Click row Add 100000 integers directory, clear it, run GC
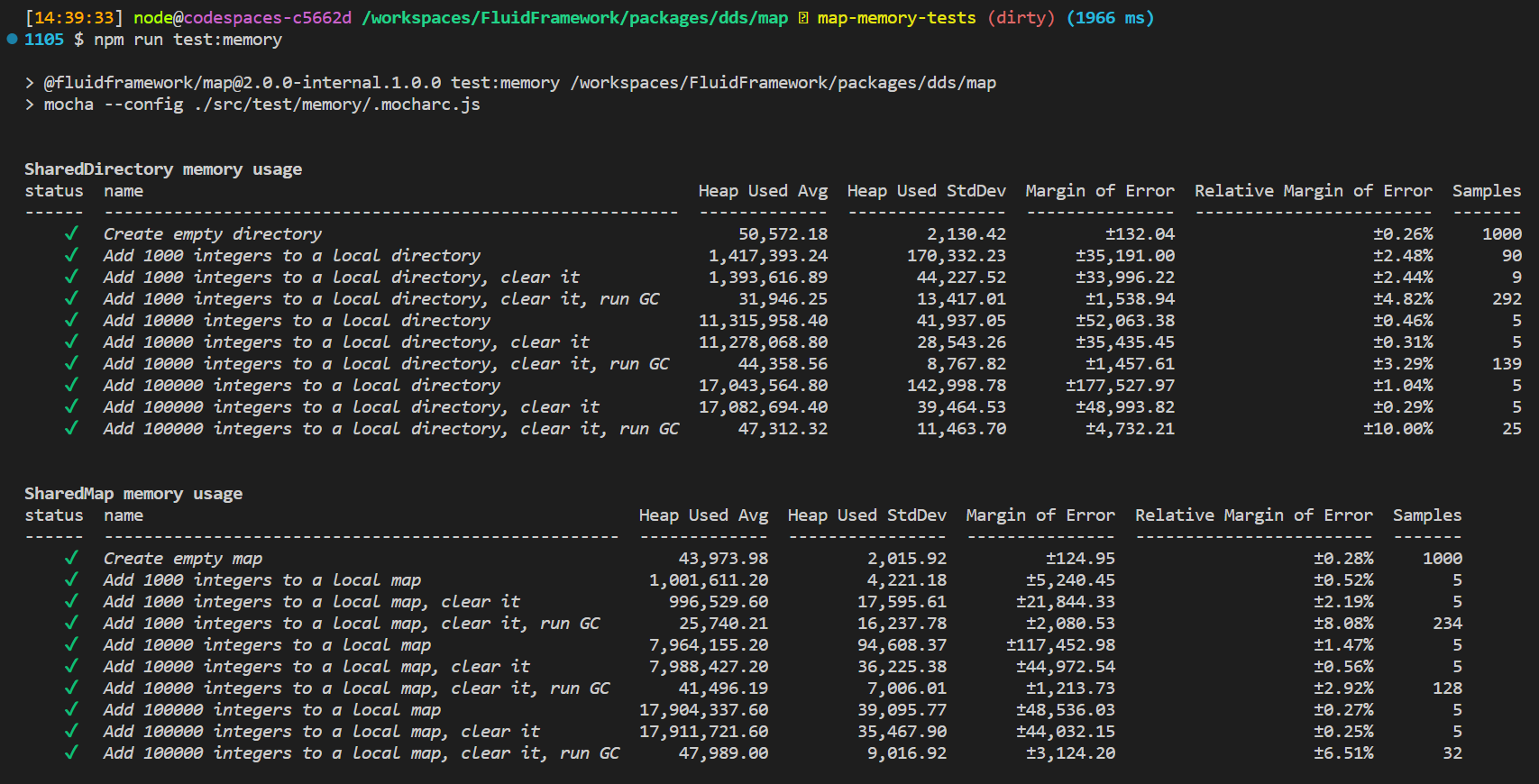Screen dimensions: 1539x784 point(773,429)
